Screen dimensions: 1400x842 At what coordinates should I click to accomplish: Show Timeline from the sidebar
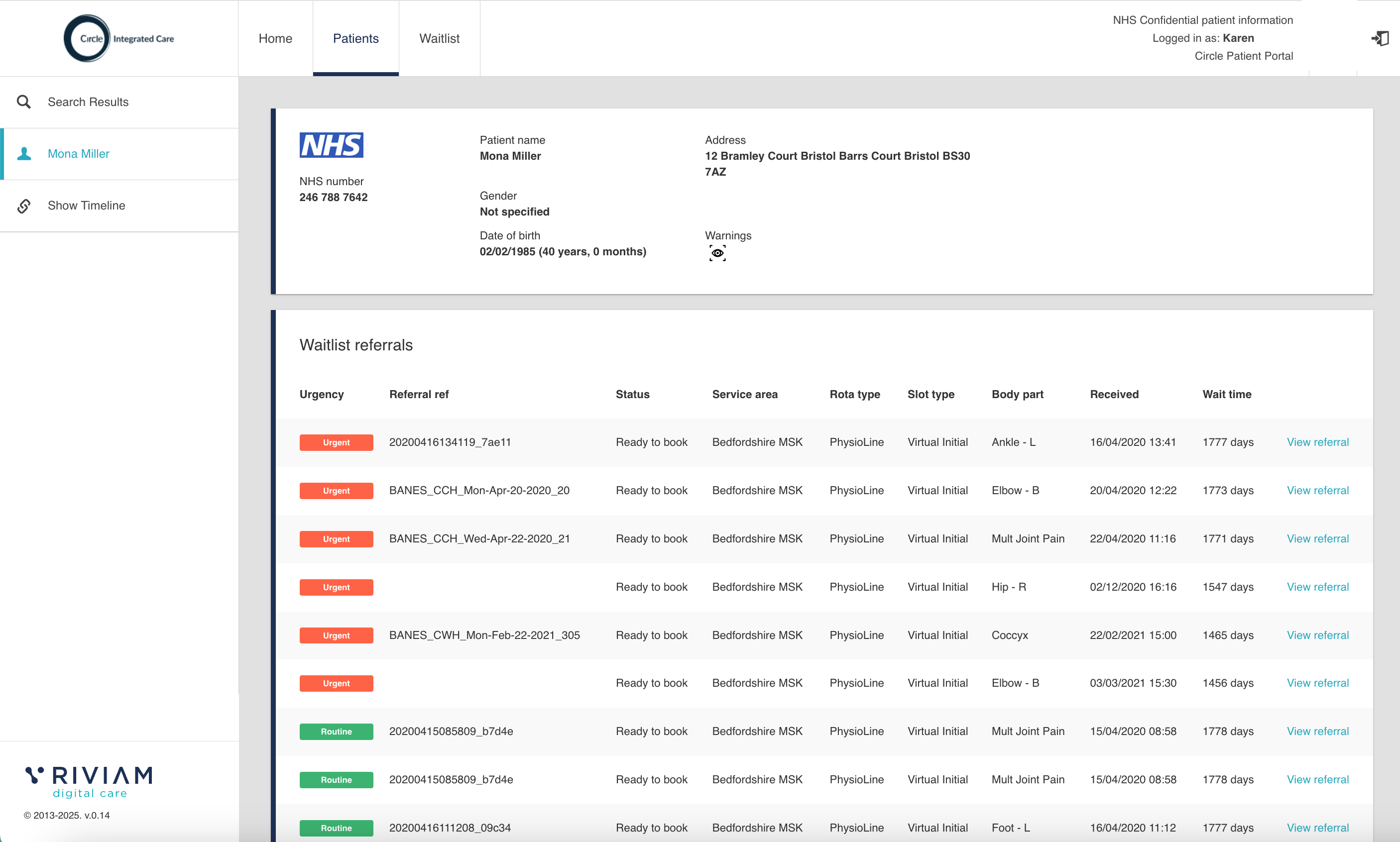[x=86, y=206]
